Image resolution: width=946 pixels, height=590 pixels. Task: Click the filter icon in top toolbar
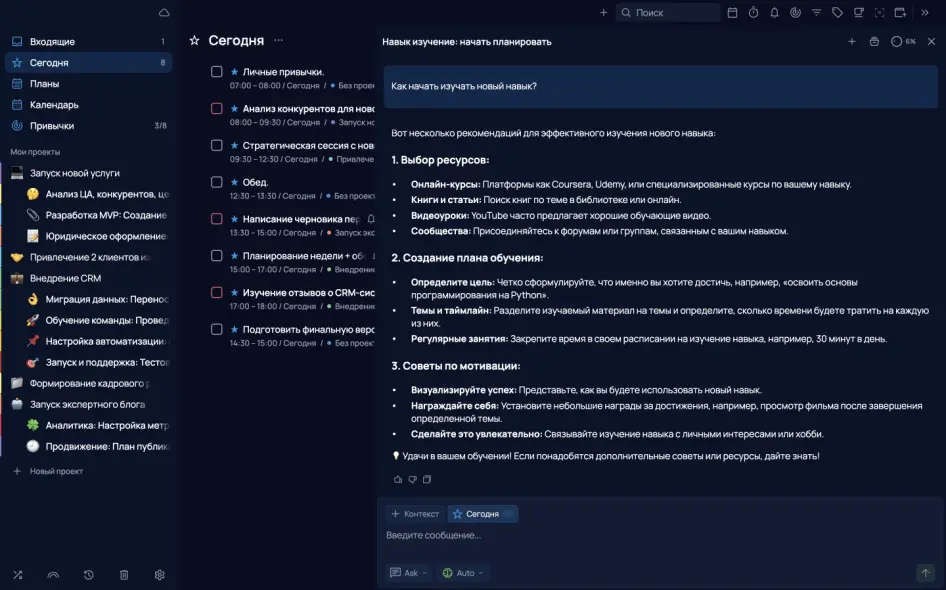816,13
